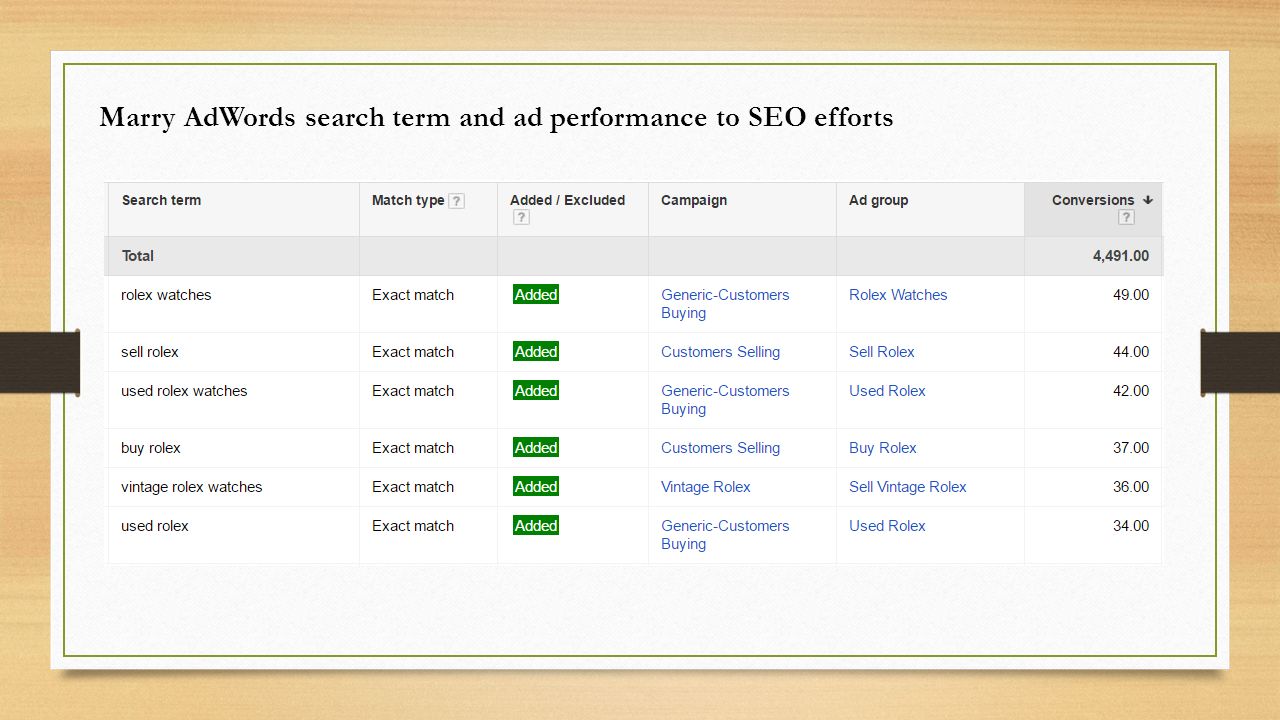Click Exact match in the used rolex watches row

tap(413, 391)
